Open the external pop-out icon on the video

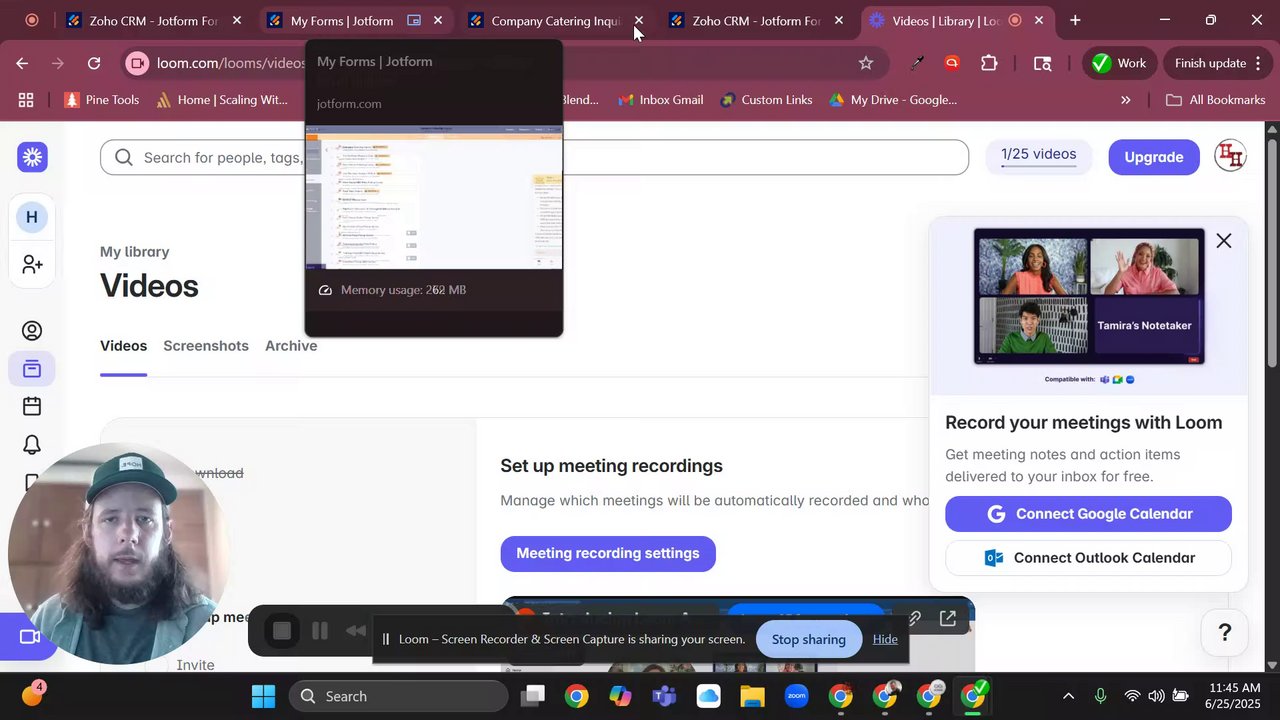(948, 619)
